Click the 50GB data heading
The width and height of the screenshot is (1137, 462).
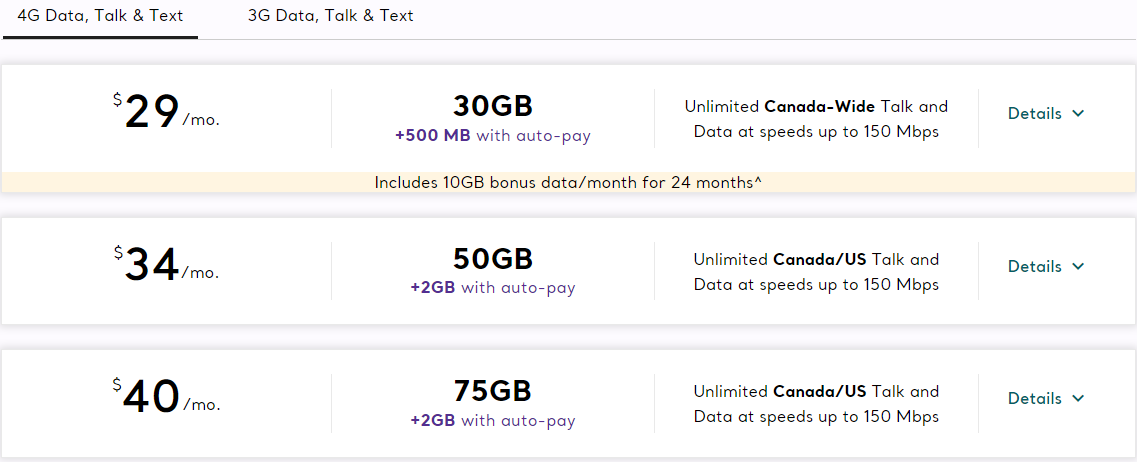click(x=493, y=259)
